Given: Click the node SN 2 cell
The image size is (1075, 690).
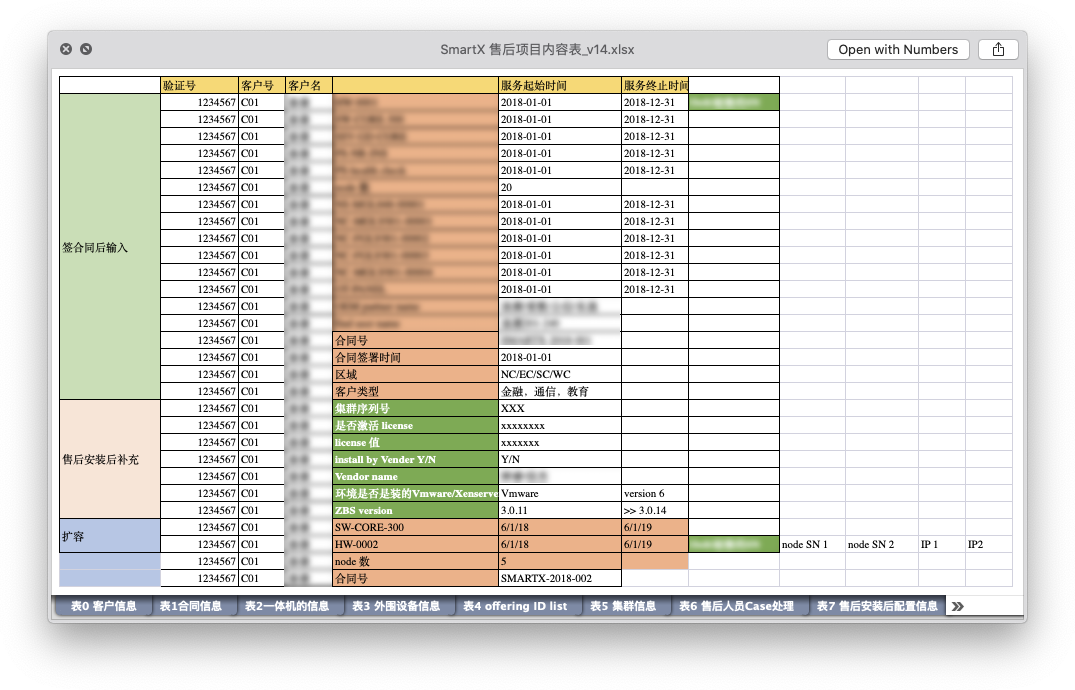Looking at the screenshot, I should click(882, 545).
